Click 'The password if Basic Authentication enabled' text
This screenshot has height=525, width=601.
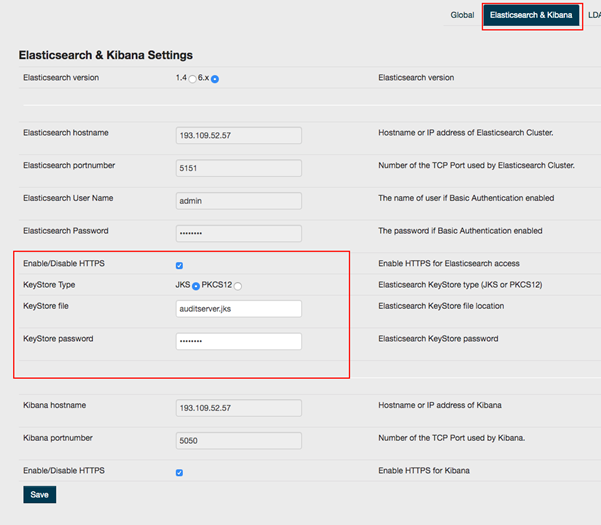pos(460,231)
